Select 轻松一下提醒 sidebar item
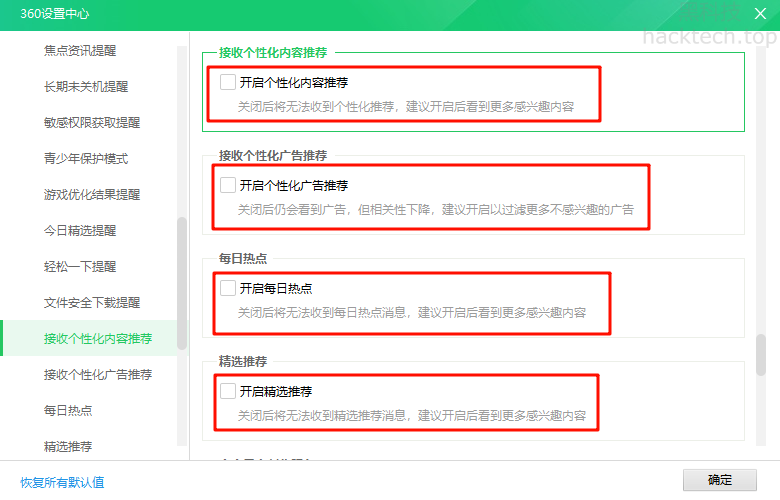Image resolution: width=780 pixels, height=500 pixels. [80, 267]
